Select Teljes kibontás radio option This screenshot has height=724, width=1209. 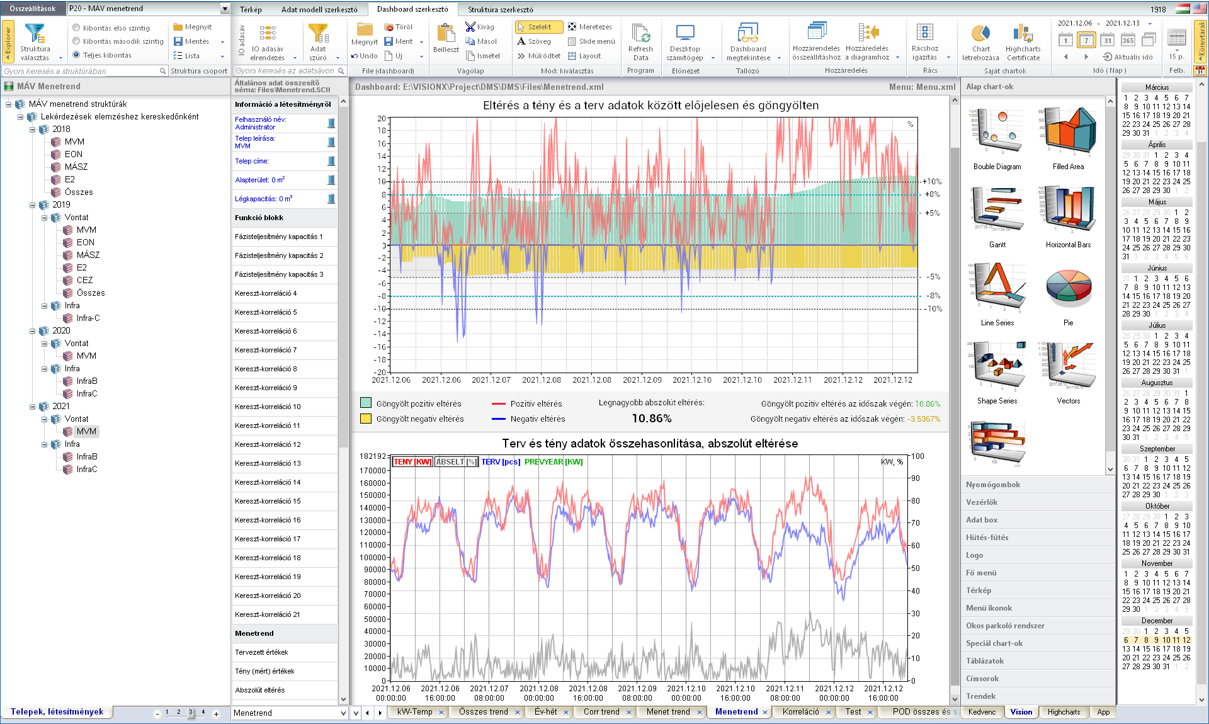(x=76, y=55)
